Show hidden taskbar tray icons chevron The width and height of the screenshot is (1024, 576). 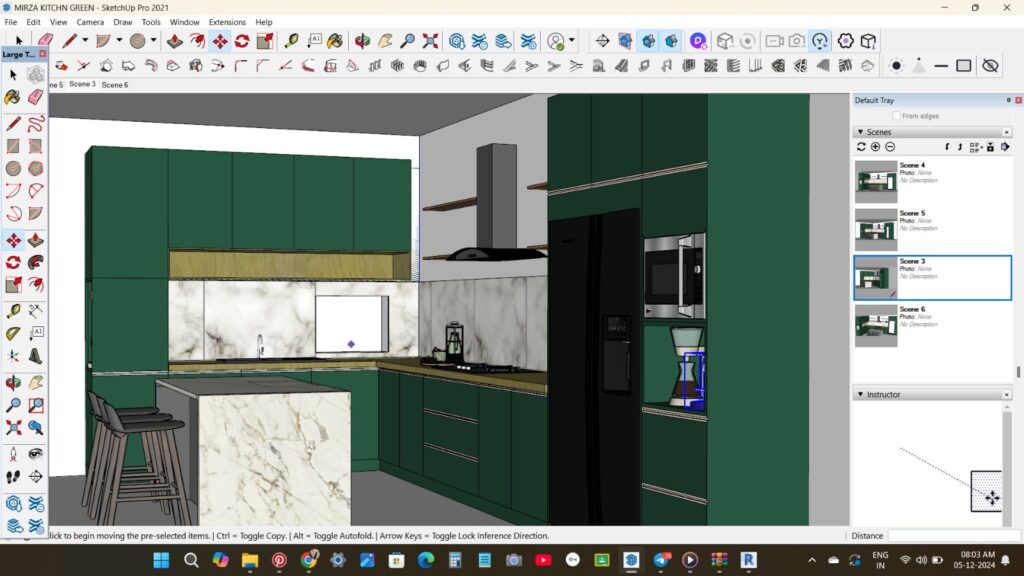pyautogui.click(x=812, y=560)
